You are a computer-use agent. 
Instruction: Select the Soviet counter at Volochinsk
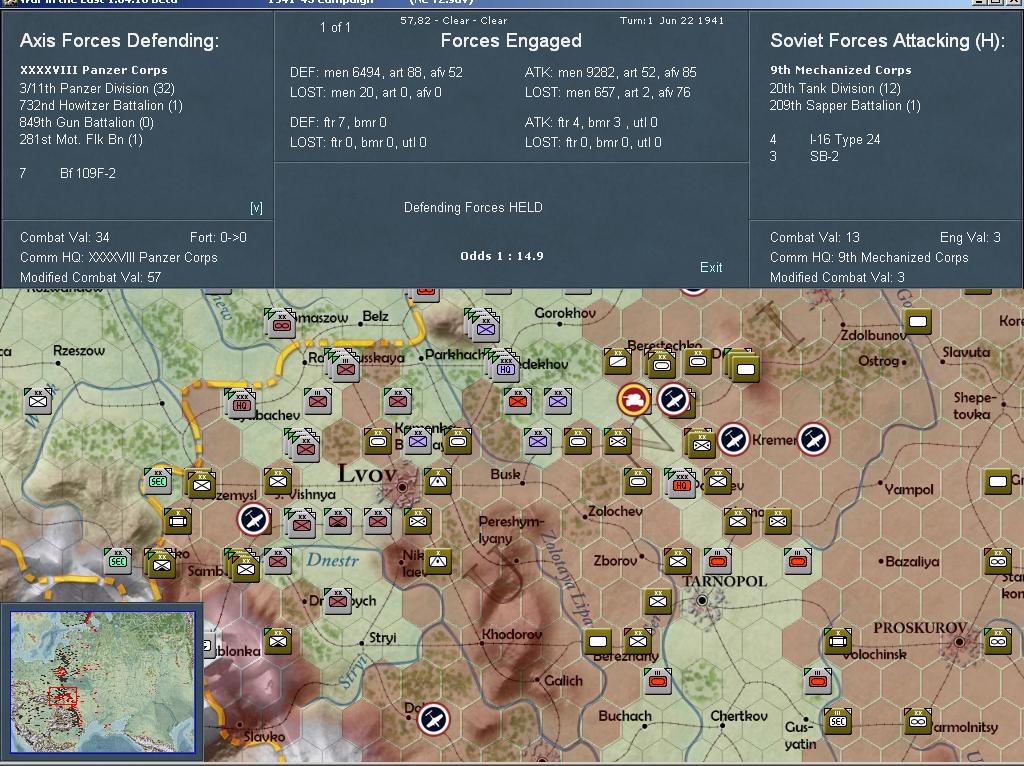tap(838, 641)
